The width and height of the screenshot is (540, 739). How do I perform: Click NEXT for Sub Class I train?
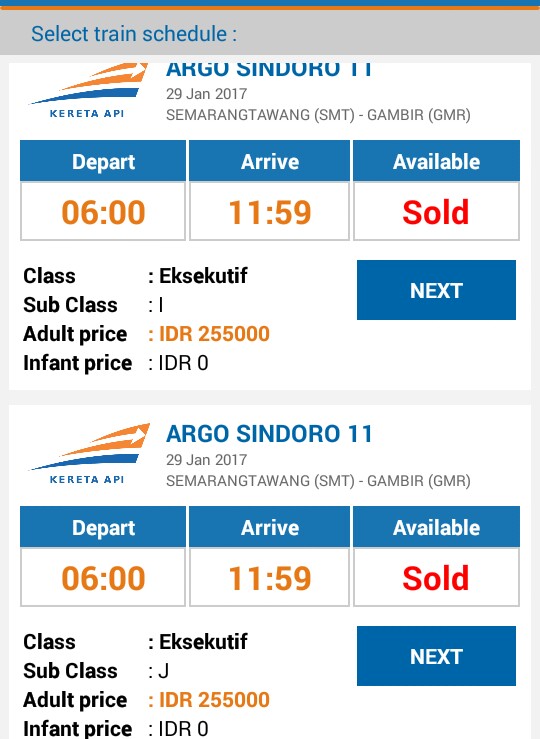[x=436, y=290]
